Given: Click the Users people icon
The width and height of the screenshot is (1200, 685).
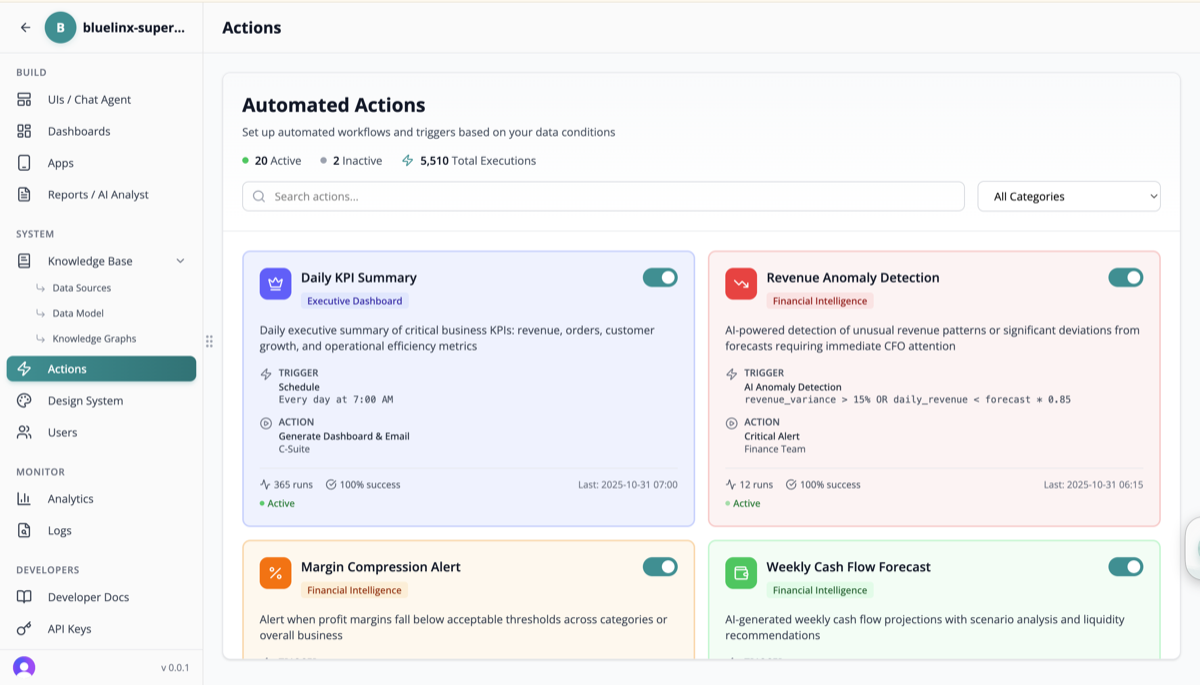Looking at the screenshot, I should coord(24,433).
